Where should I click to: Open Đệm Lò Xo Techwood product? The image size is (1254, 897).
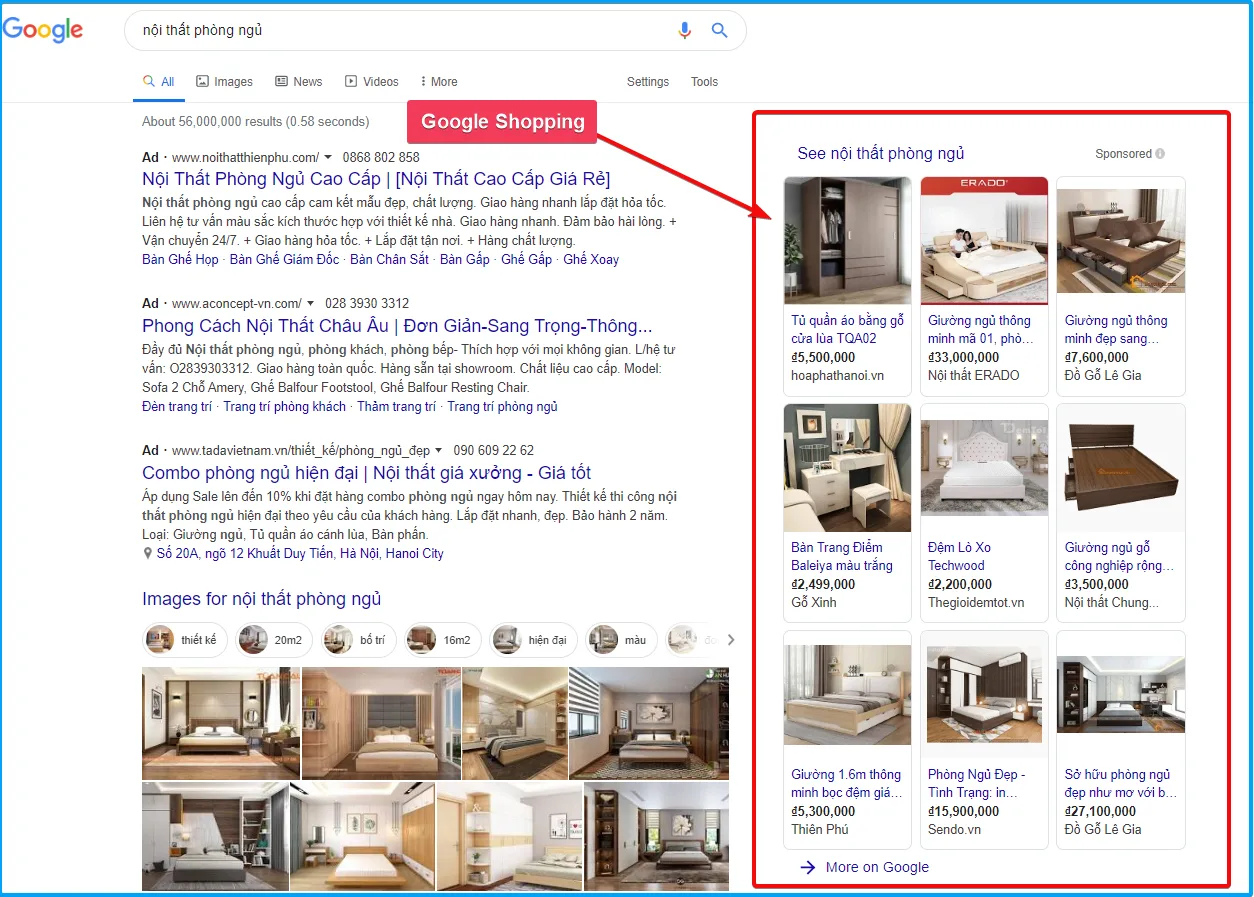(x=984, y=513)
